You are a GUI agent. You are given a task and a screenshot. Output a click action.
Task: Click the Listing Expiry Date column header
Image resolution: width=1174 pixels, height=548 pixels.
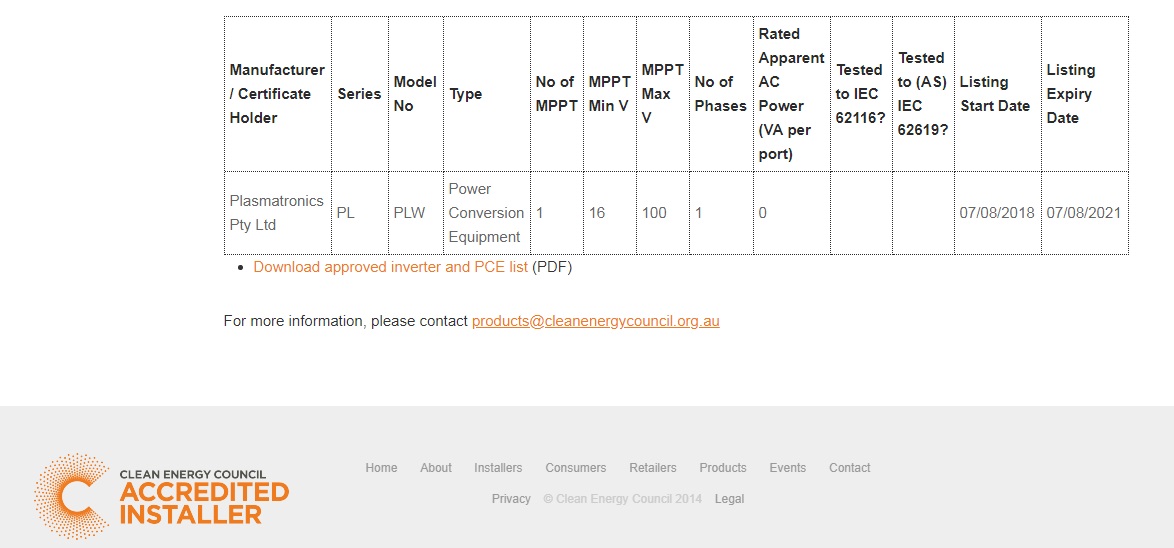(1085, 94)
